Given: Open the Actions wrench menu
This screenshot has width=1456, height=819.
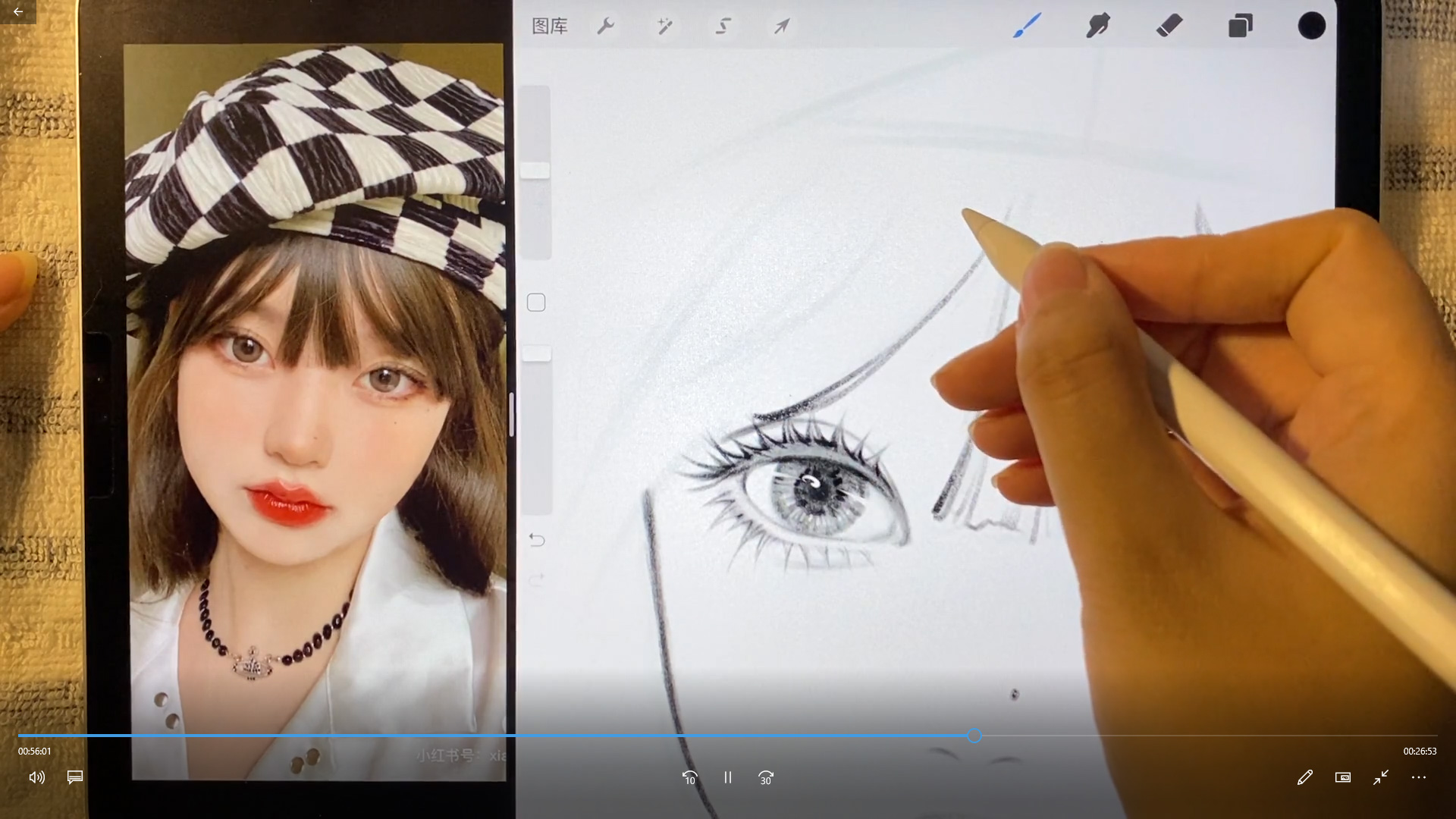Looking at the screenshot, I should click(x=605, y=27).
